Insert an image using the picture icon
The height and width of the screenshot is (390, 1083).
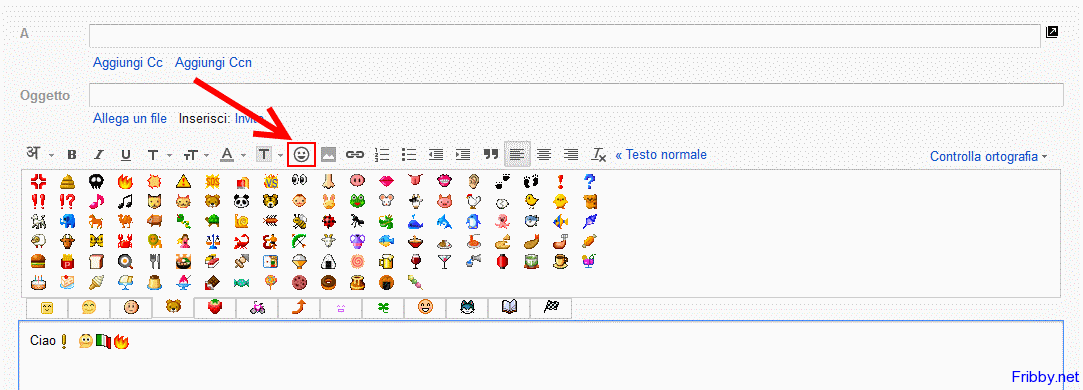tap(328, 155)
